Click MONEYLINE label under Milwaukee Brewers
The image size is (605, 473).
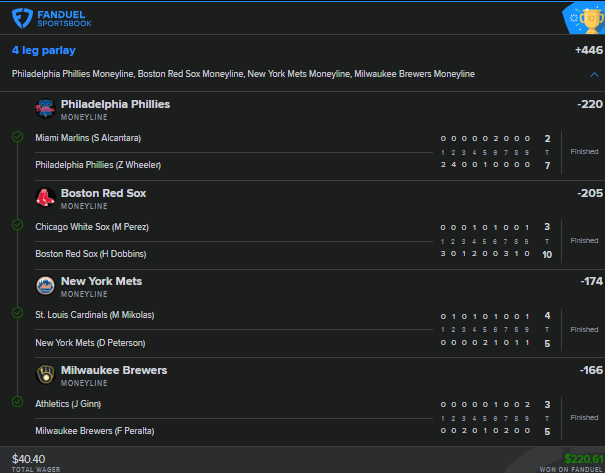click(x=84, y=383)
